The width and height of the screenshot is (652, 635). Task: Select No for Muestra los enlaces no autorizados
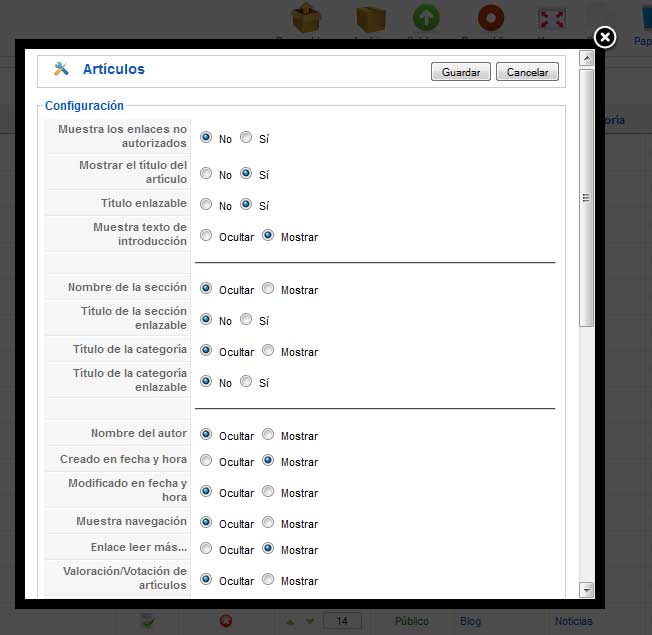click(x=206, y=137)
